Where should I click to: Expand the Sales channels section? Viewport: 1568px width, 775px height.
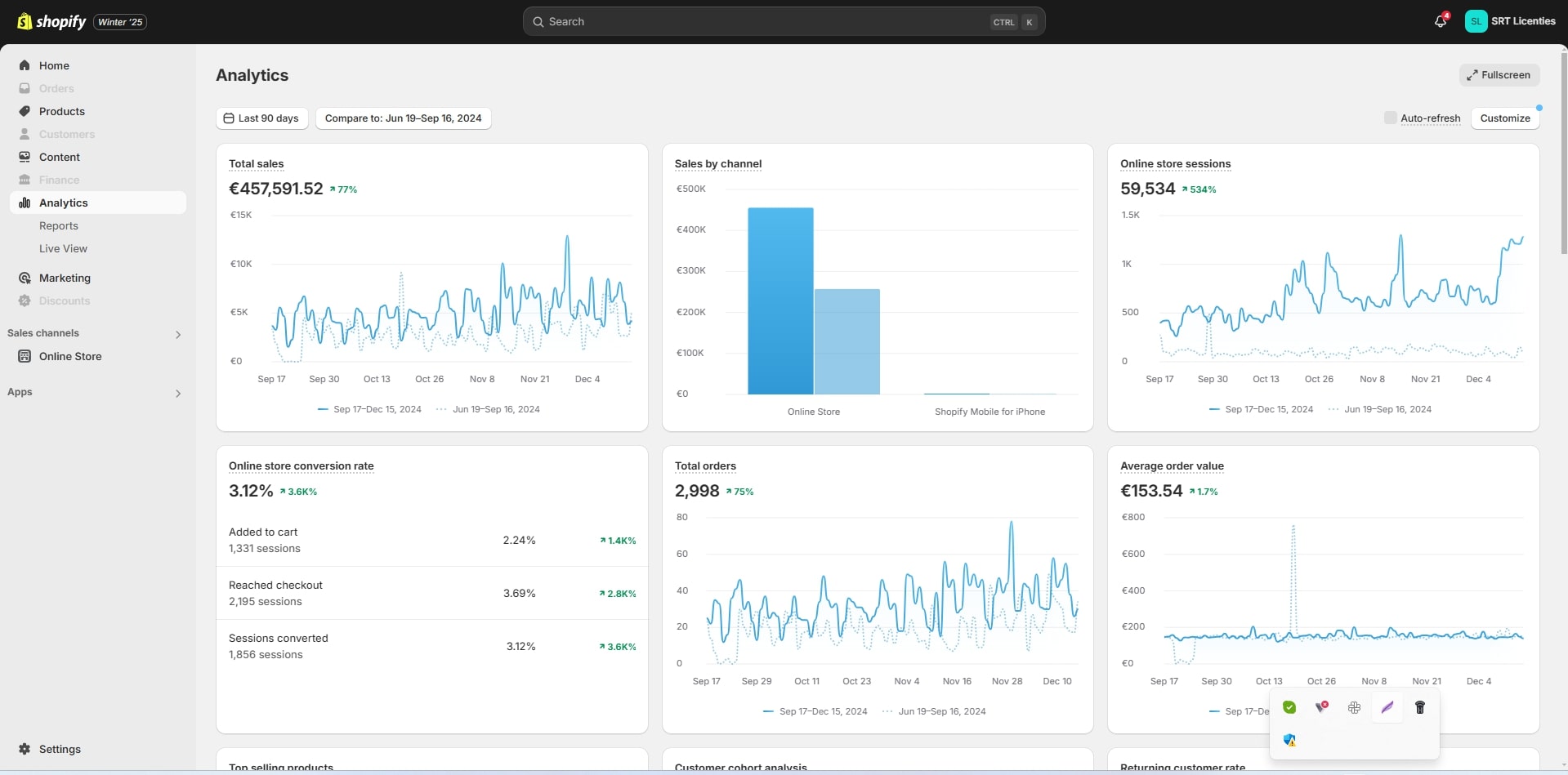click(x=177, y=334)
